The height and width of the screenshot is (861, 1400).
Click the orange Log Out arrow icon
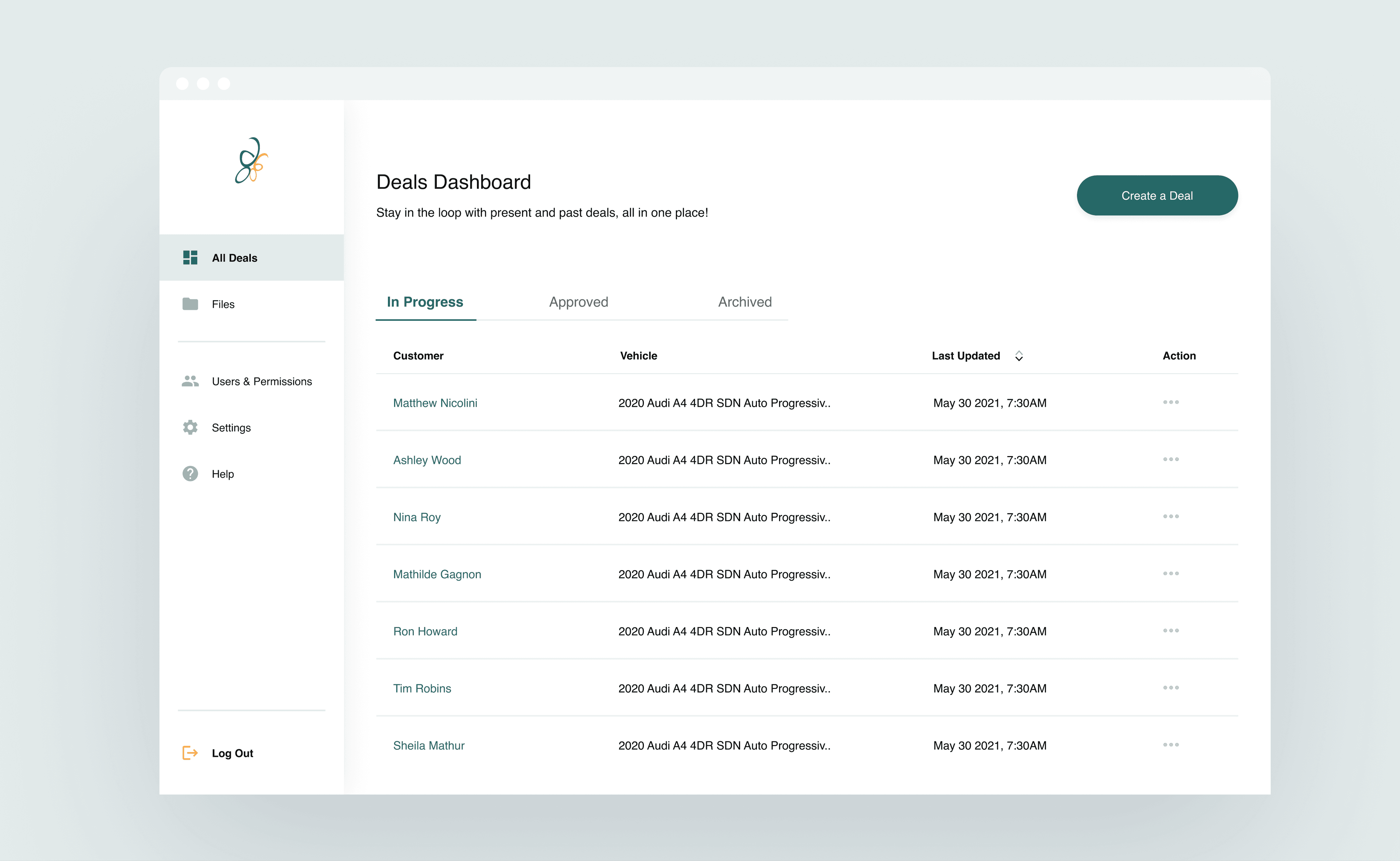point(190,753)
